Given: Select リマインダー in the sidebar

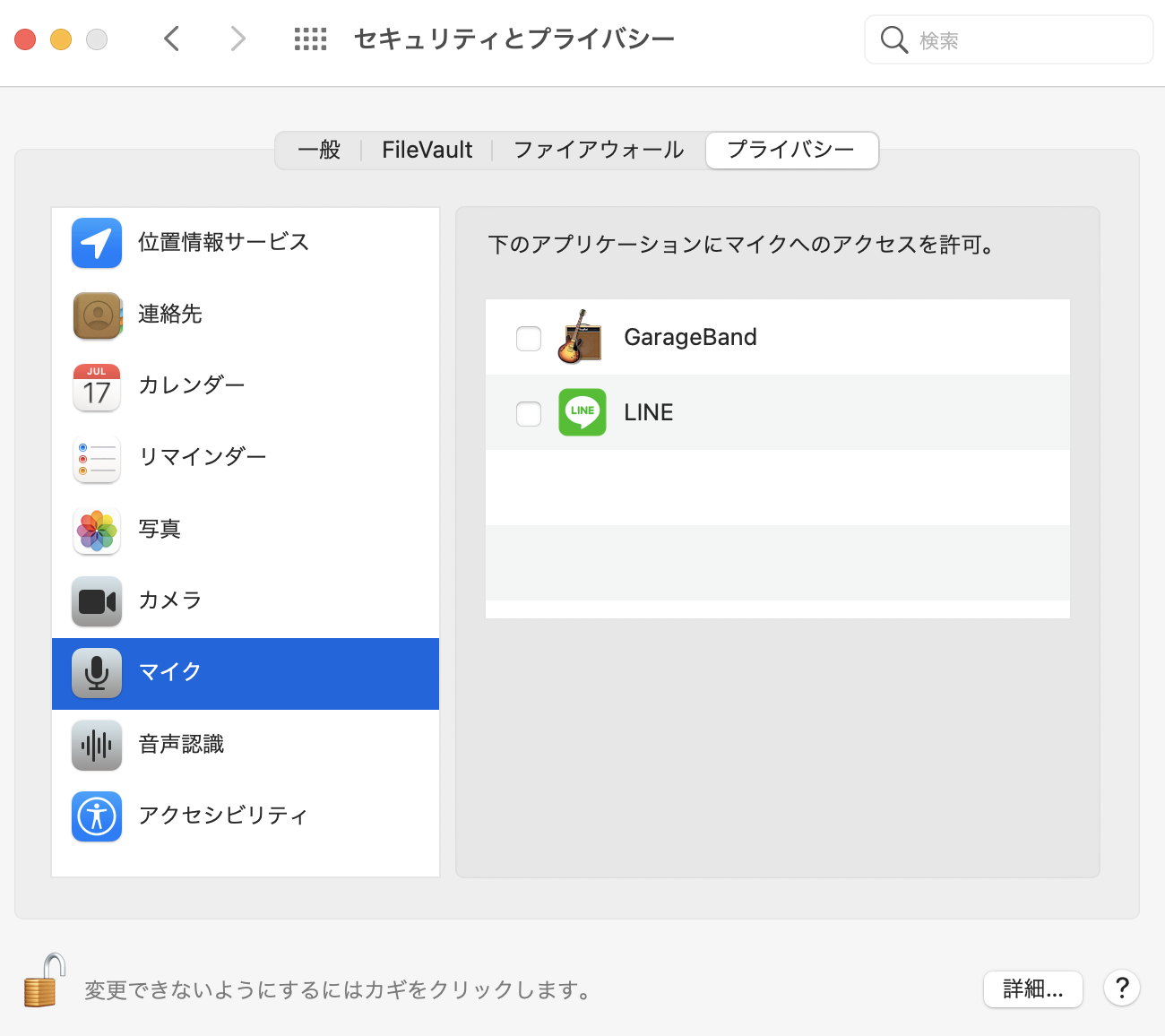Looking at the screenshot, I should coord(246,458).
